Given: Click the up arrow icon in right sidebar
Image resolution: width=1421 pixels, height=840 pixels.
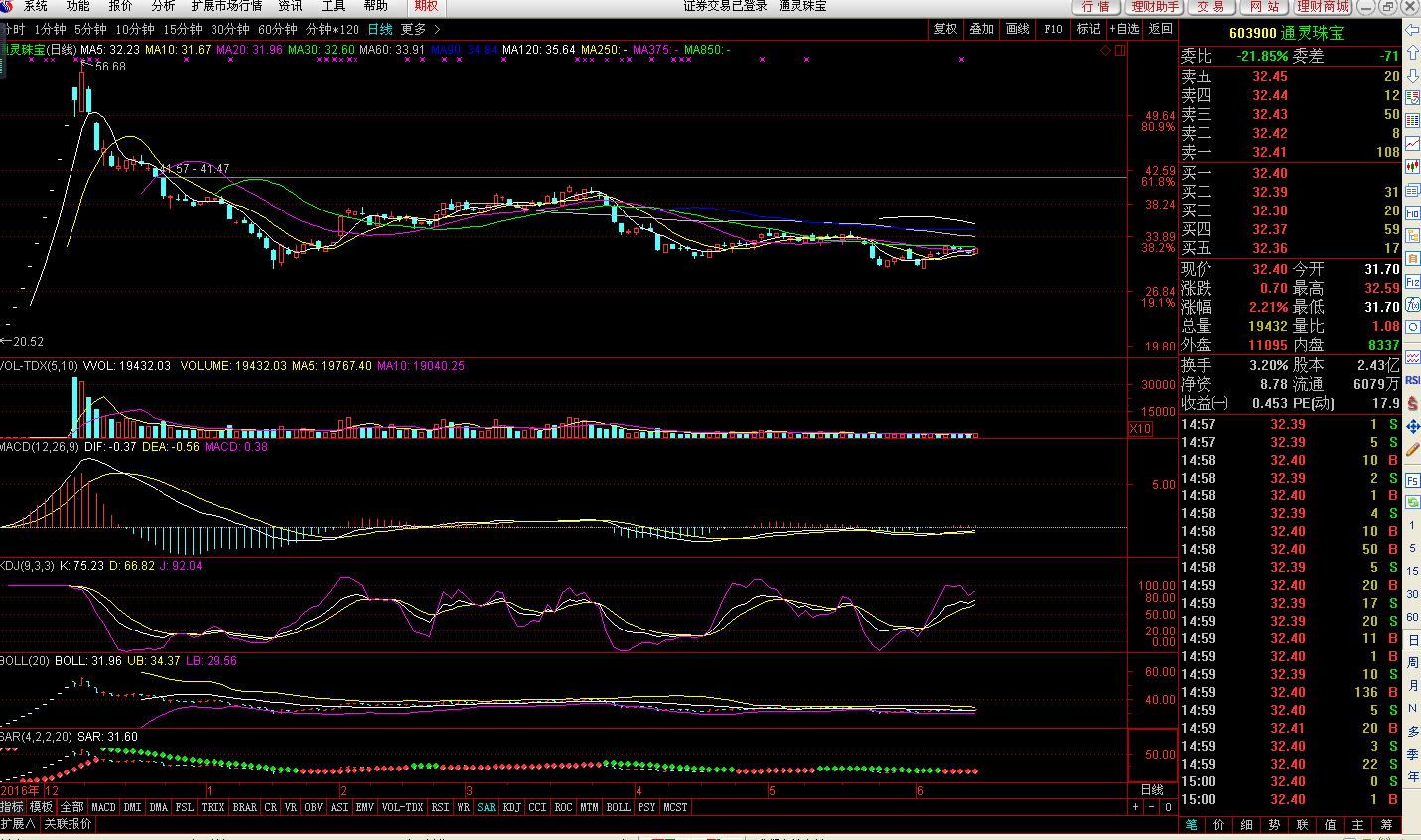Looking at the screenshot, I should 1412,53.
